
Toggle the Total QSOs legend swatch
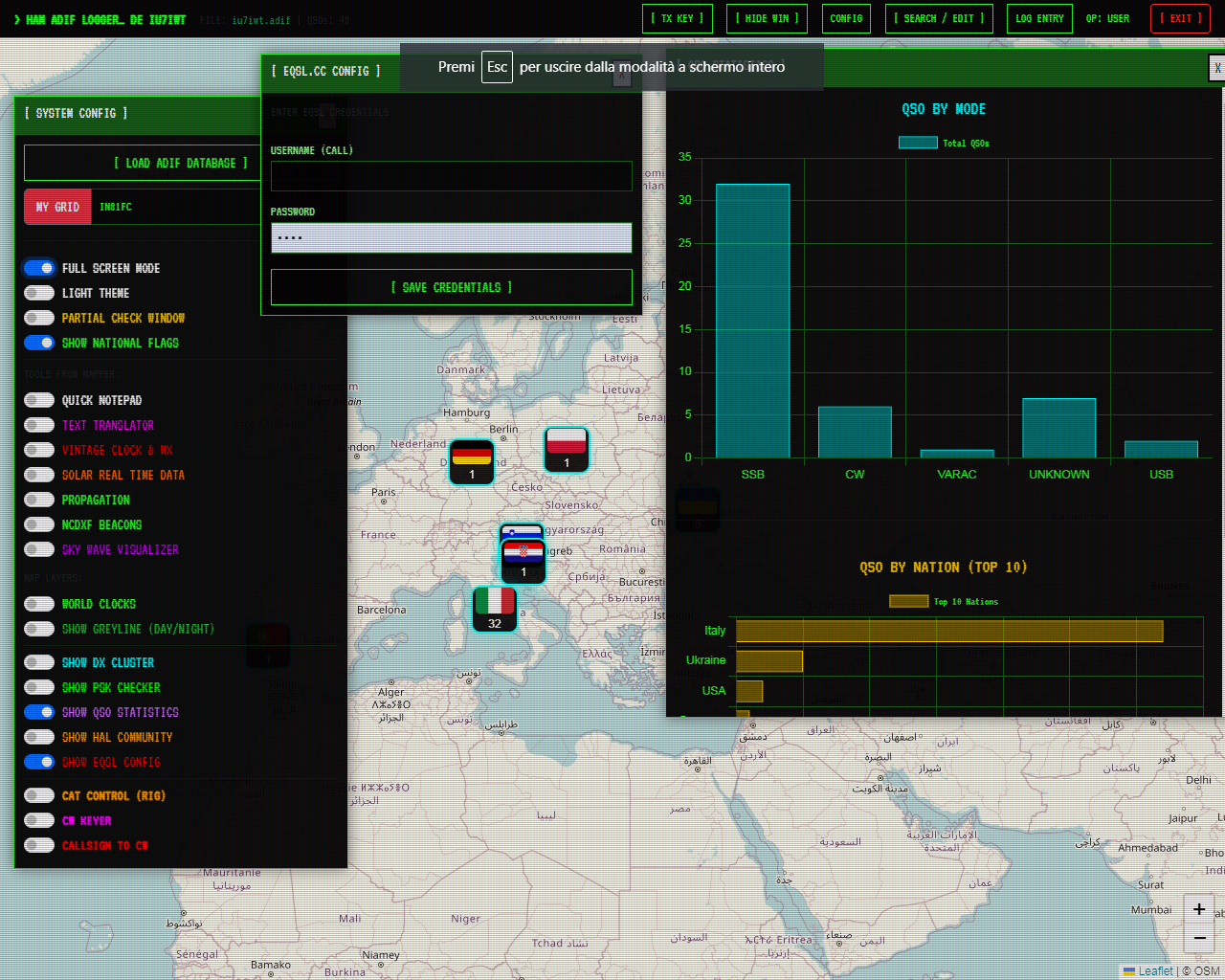918,143
